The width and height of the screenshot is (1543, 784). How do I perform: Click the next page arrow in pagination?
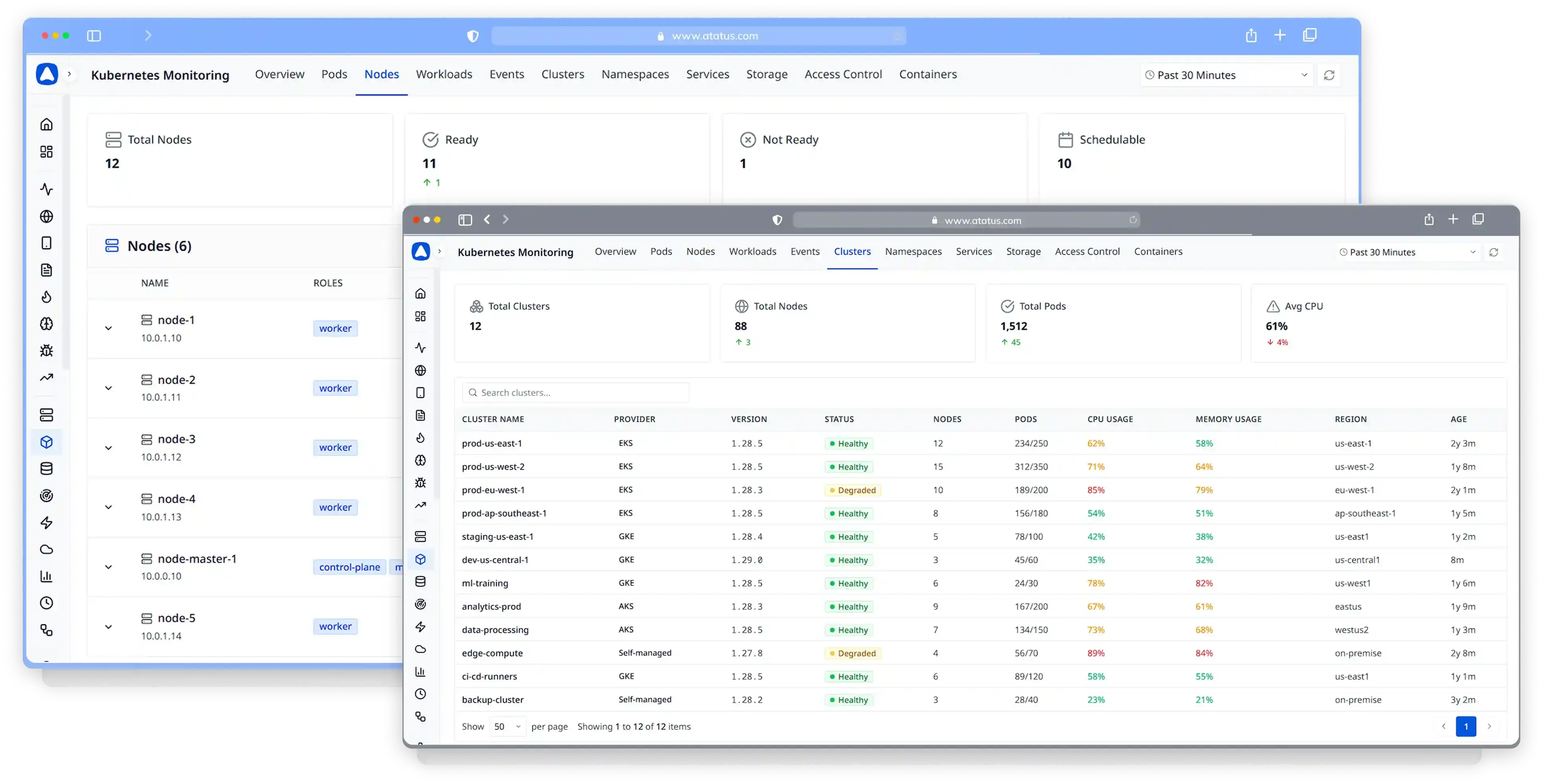(x=1489, y=727)
